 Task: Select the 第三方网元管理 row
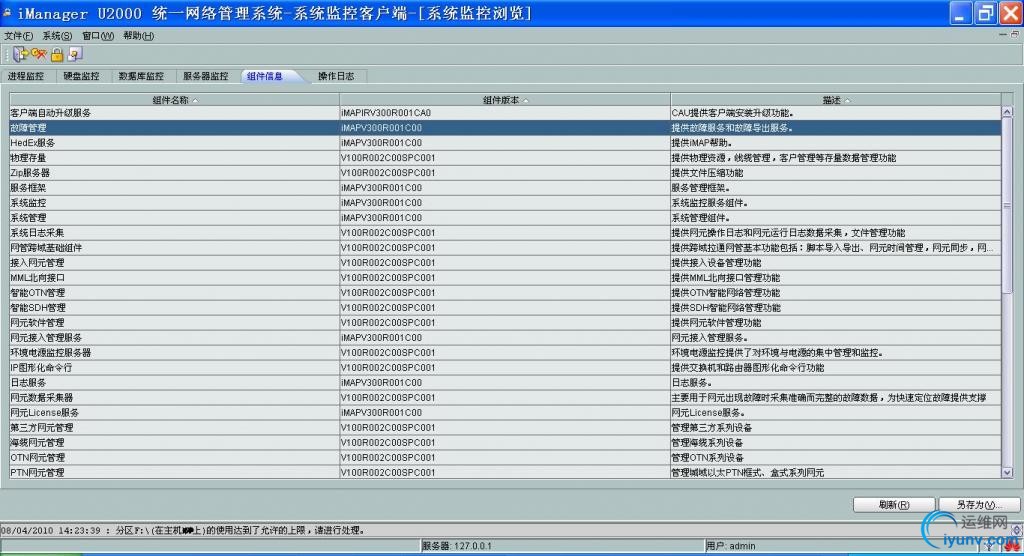[505, 428]
